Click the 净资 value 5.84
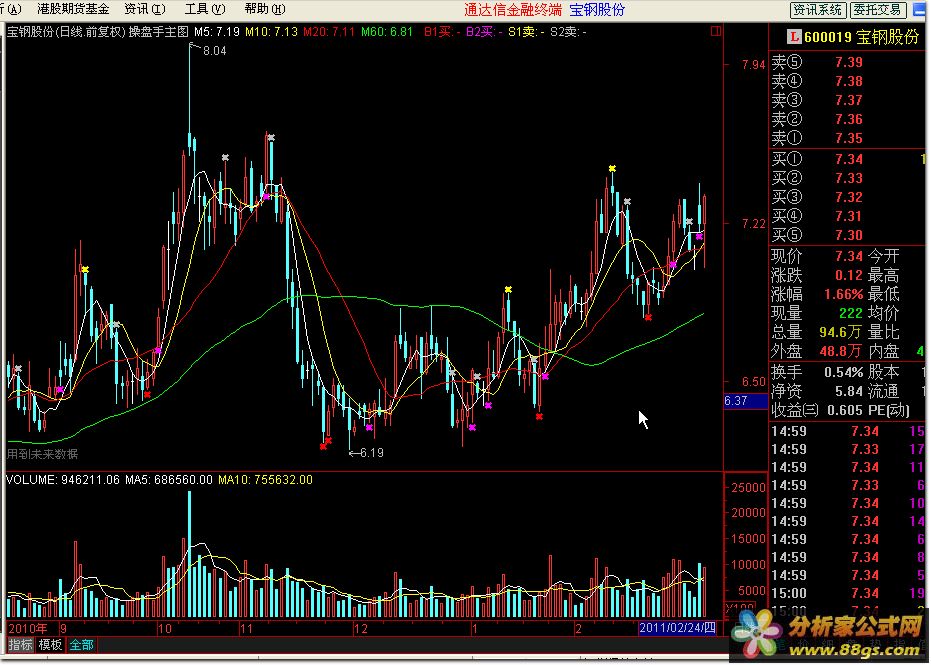Screen dimensions: 931x665 pos(848,391)
